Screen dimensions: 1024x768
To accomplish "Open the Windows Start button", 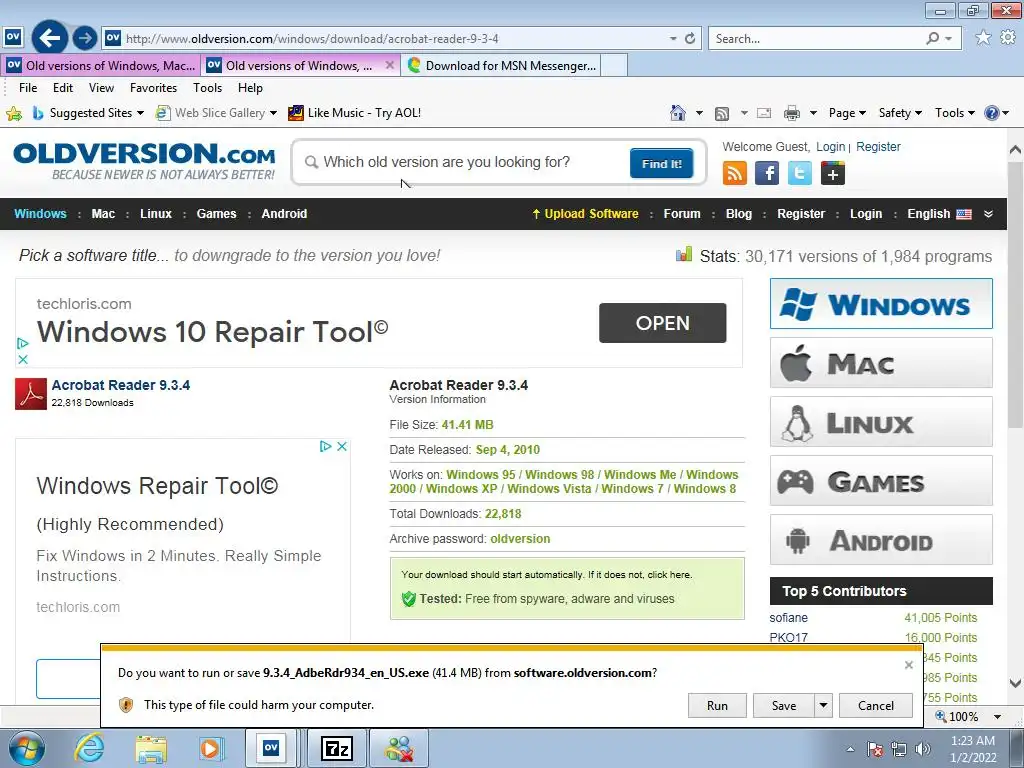I will (27, 748).
